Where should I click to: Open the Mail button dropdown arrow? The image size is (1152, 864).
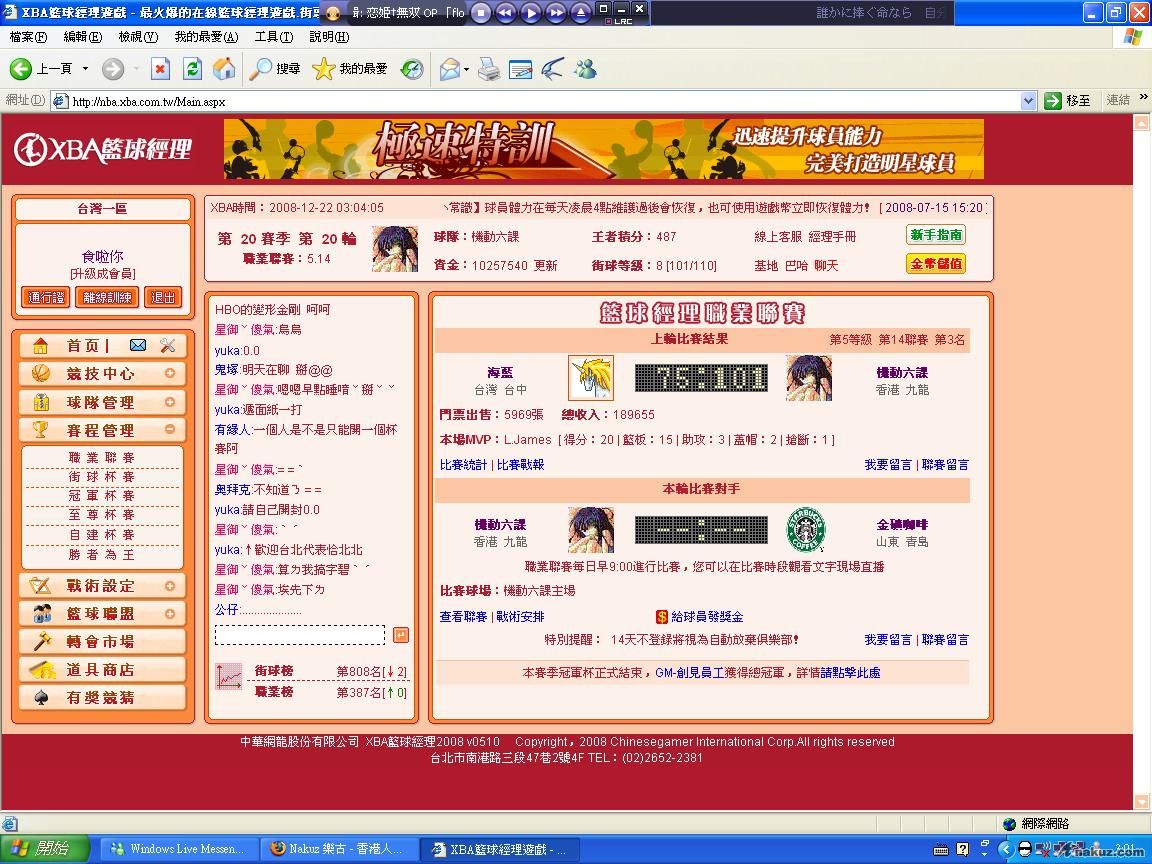point(467,70)
